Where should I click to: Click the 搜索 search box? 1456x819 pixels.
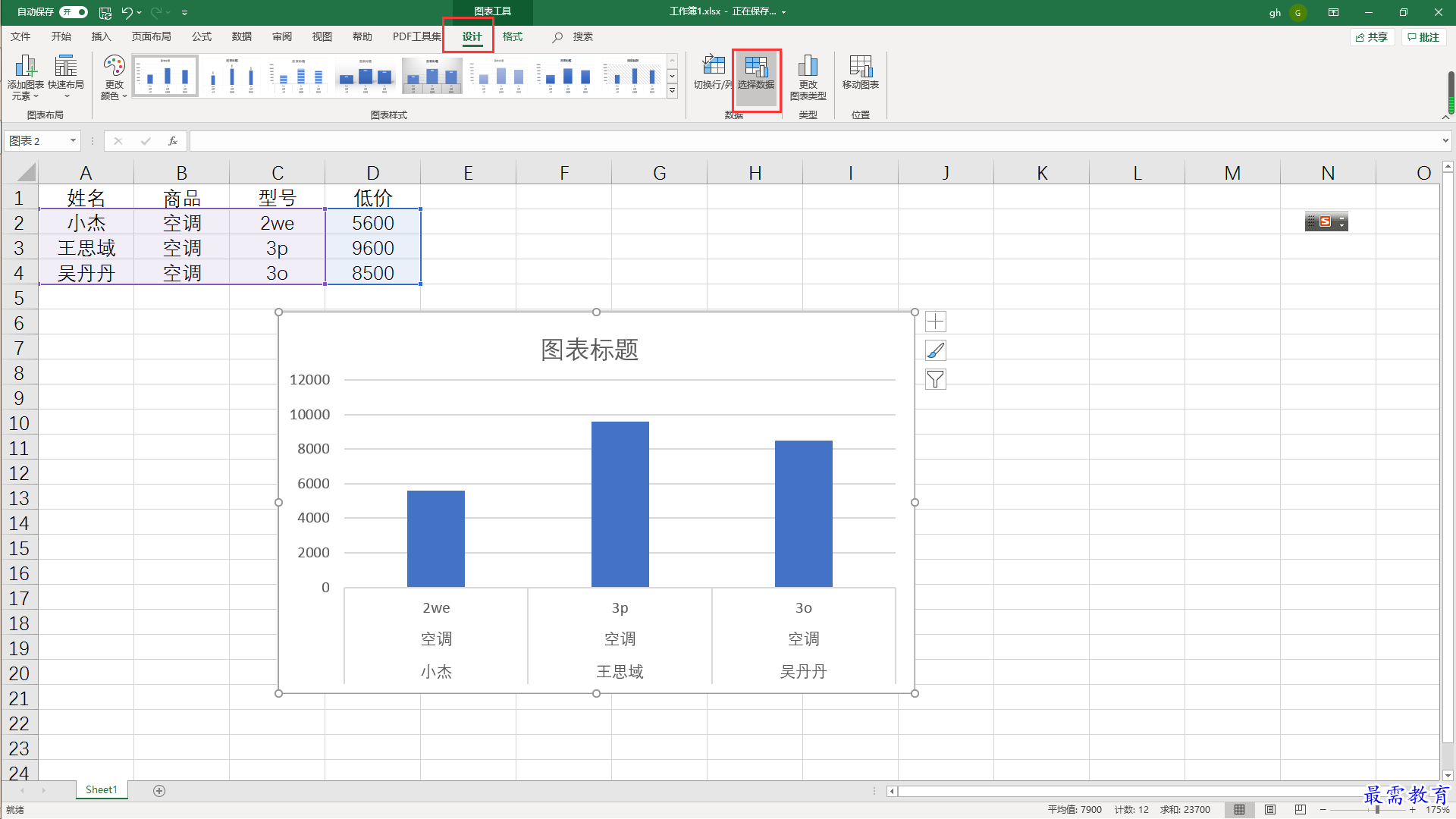point(582,36)
